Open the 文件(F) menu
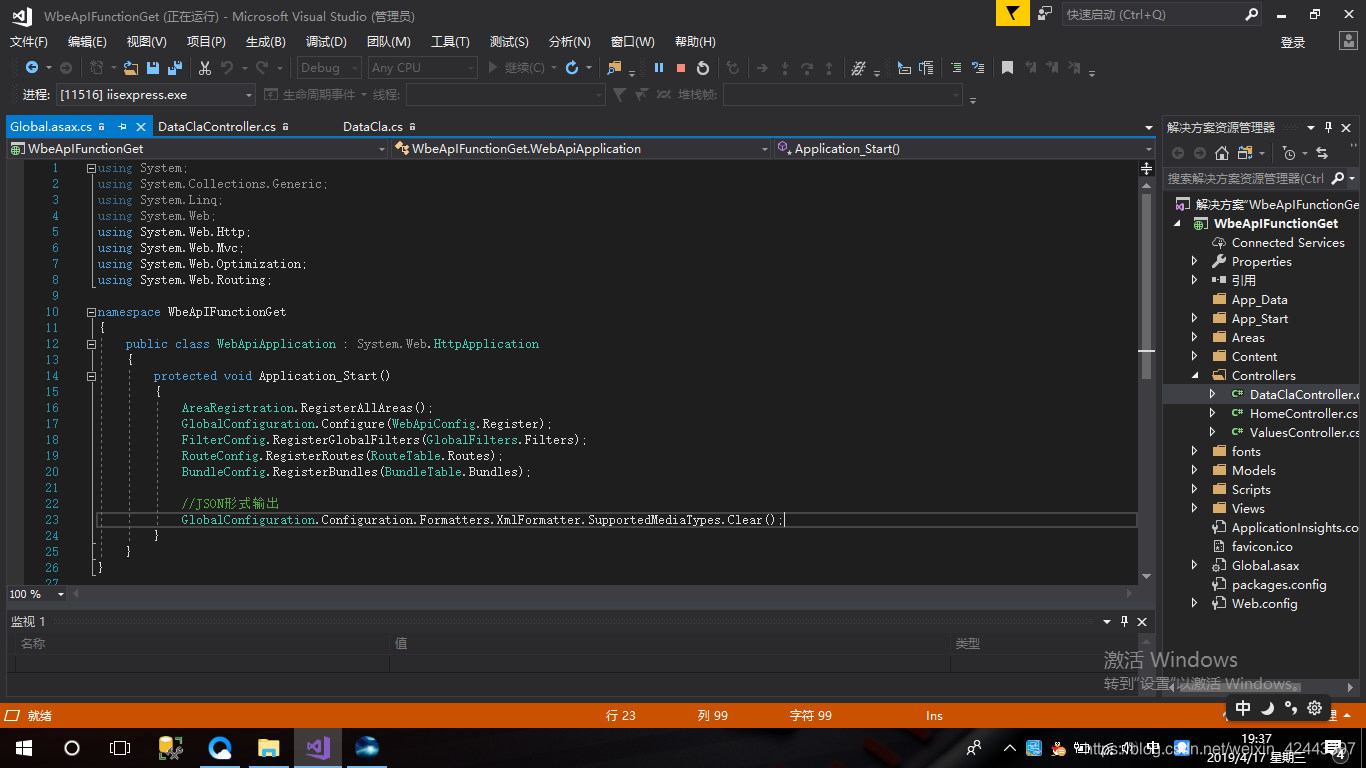1366x768 pixels. coord(29,42)
